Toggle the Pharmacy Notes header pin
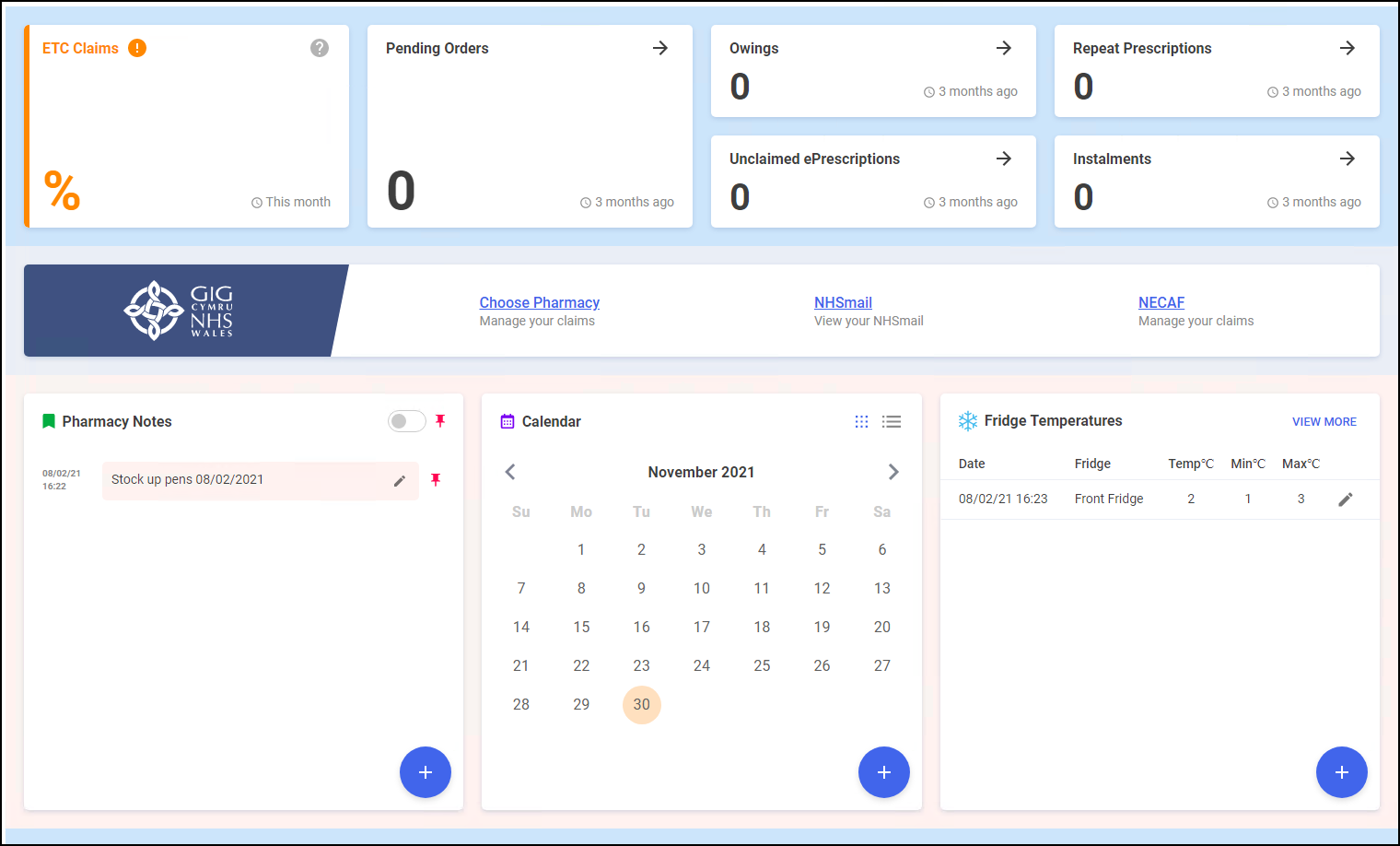Viewport: 1400px width, 846px height. [440, 421]
